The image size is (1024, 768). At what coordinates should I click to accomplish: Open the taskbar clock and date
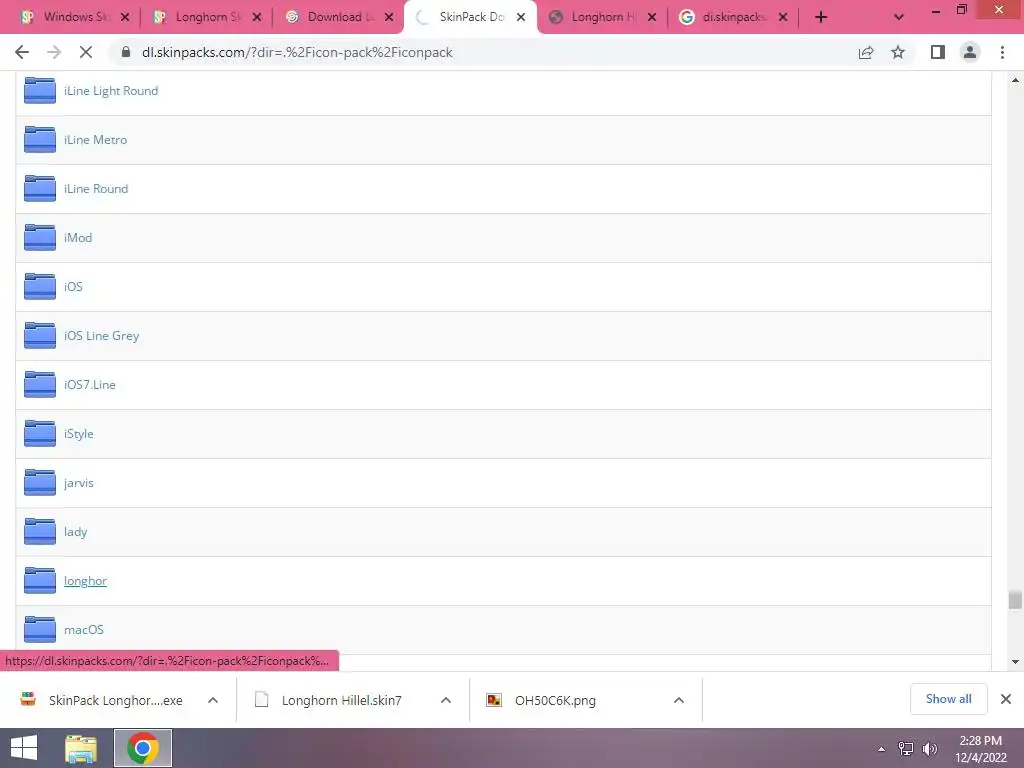(x=980, y=749)
